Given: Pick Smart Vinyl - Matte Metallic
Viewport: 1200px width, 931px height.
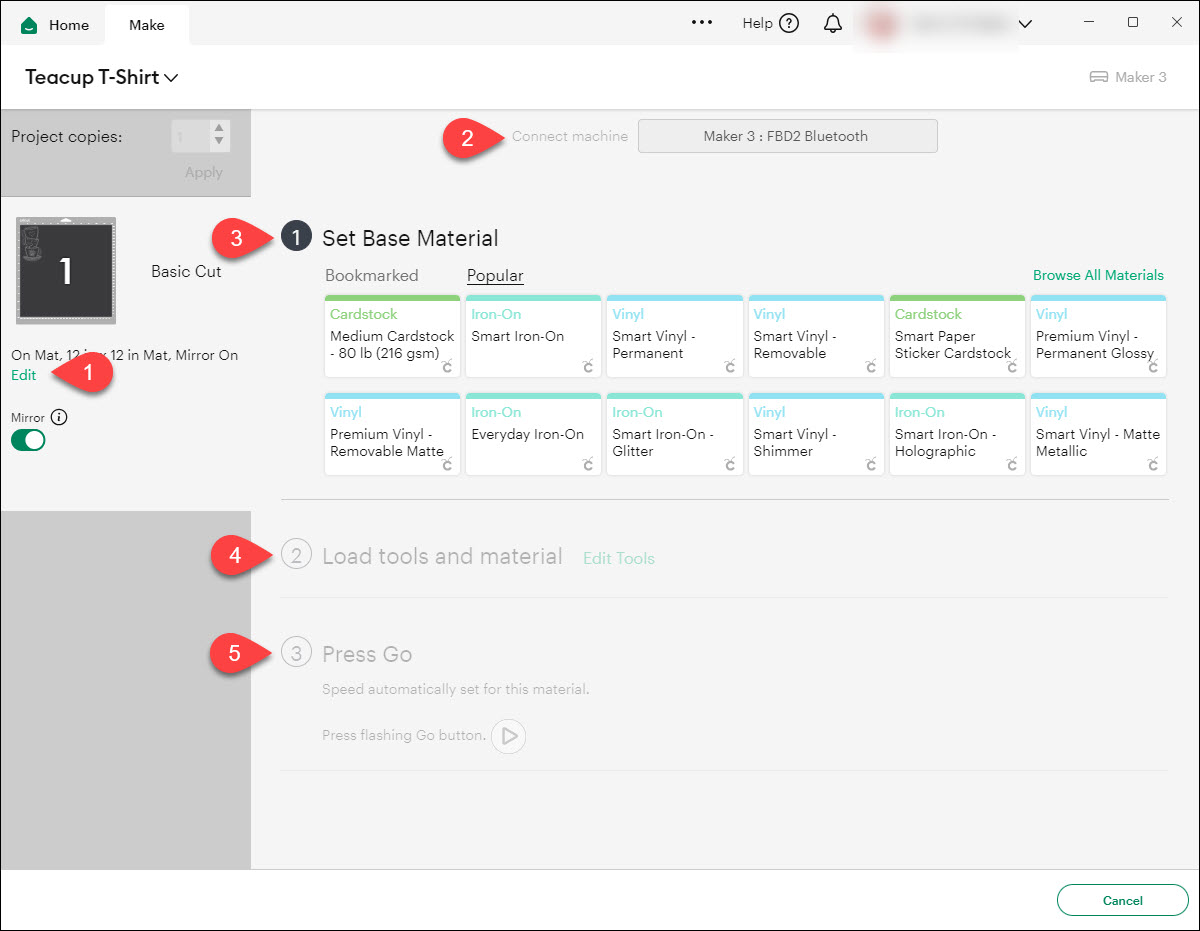Looking at the screenshot, I should pos(1098,434).
